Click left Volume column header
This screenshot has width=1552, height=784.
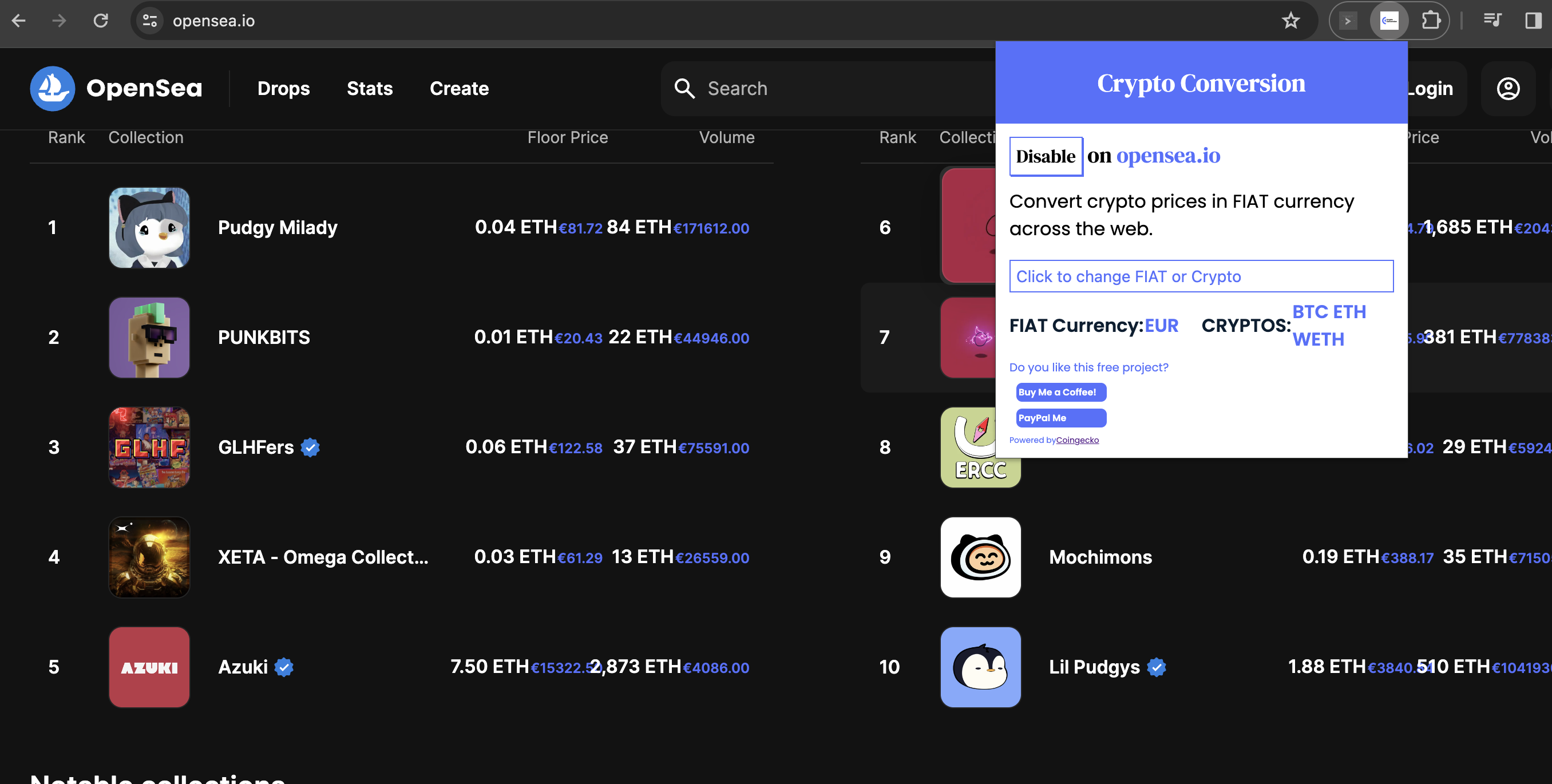(x=727, y=137)
